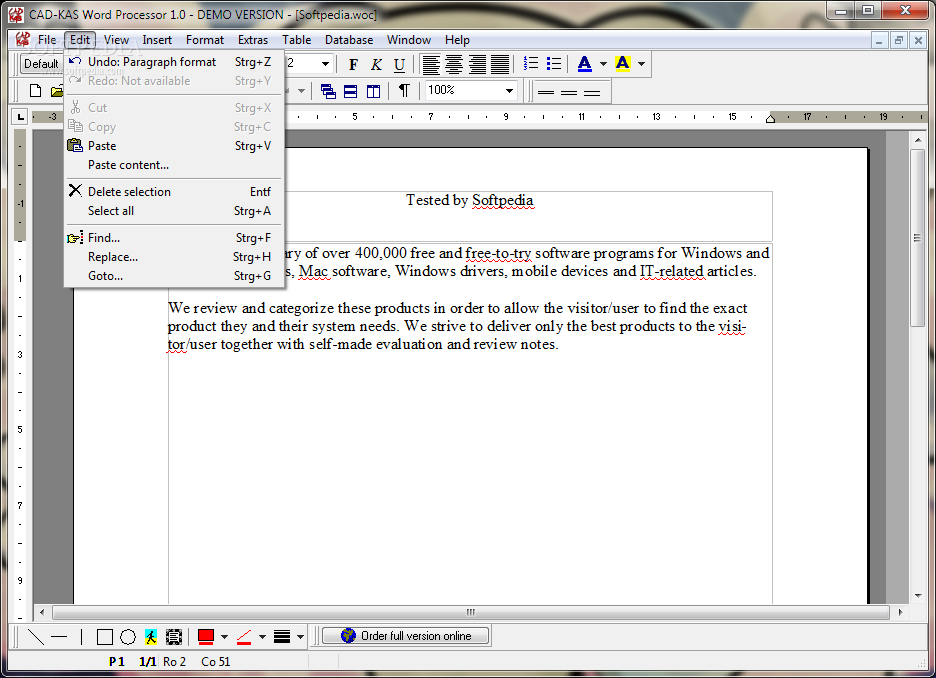
Task: Select the ellipse drawing tool
Action: coord(128,637)
